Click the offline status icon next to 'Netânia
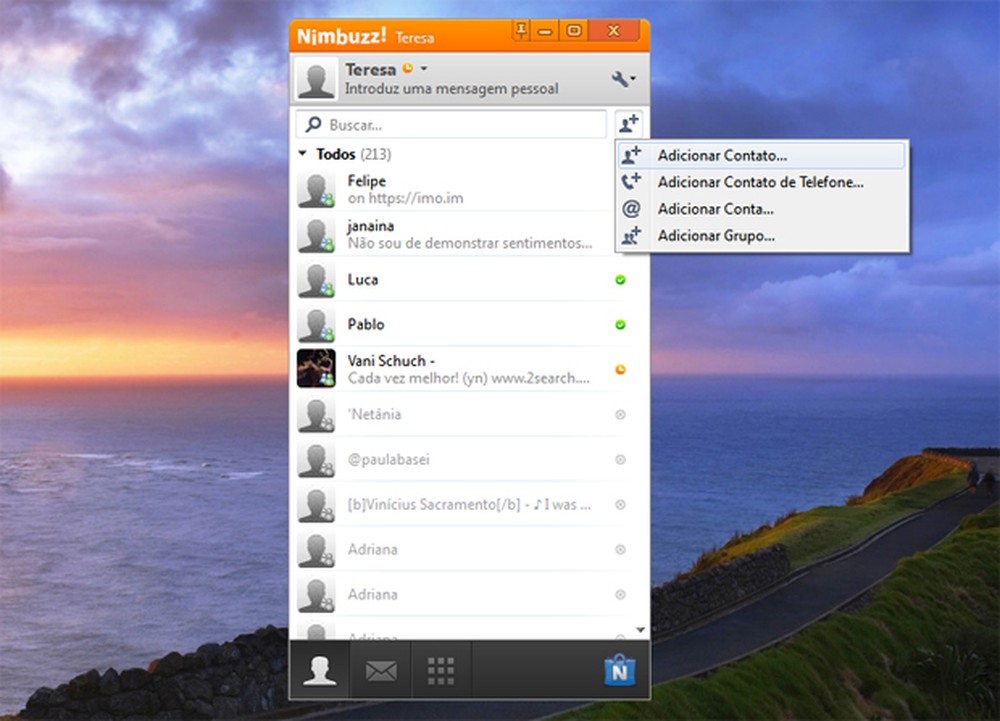Image resolution: width=1000 pixels, height=721 pixels. click(621, 414)
